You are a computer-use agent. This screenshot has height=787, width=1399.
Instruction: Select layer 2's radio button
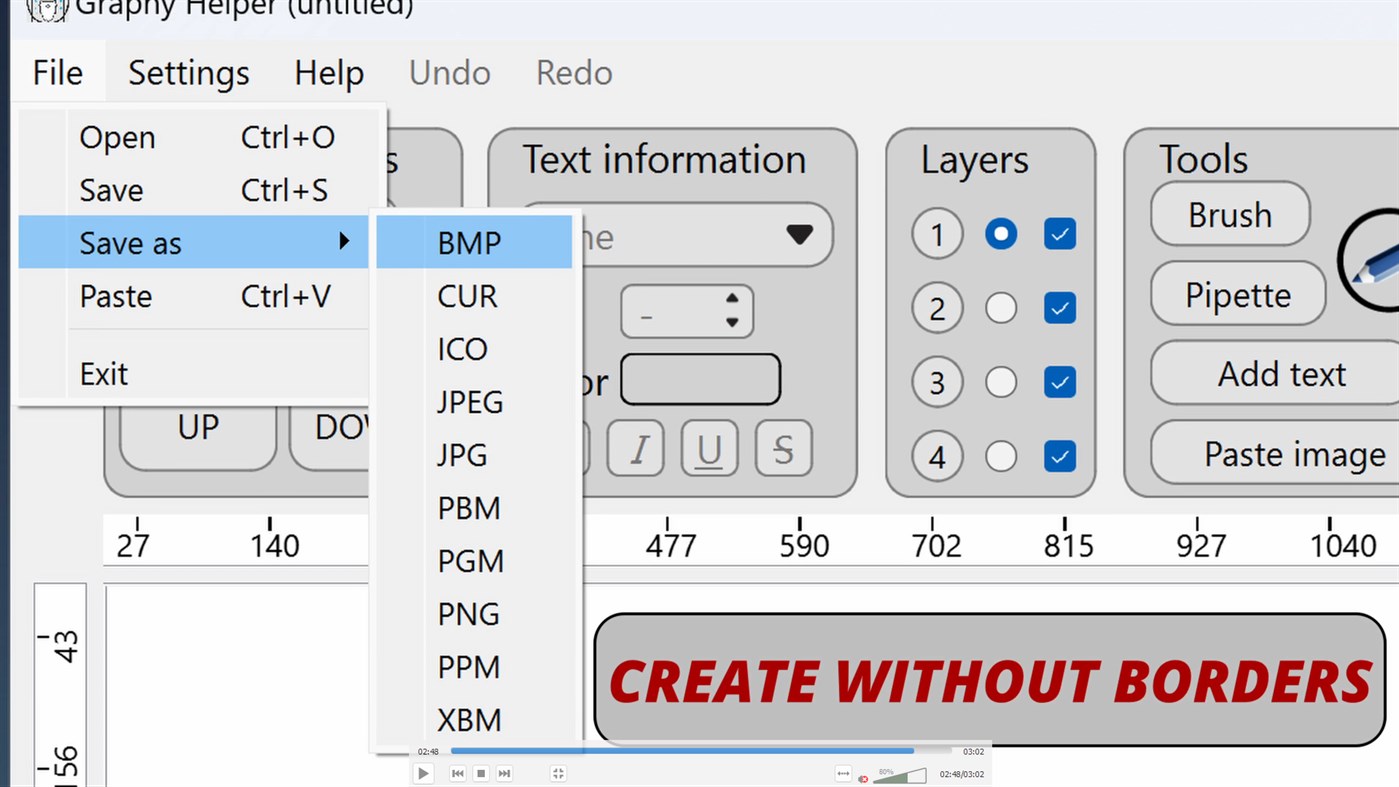pos(1001,308)
